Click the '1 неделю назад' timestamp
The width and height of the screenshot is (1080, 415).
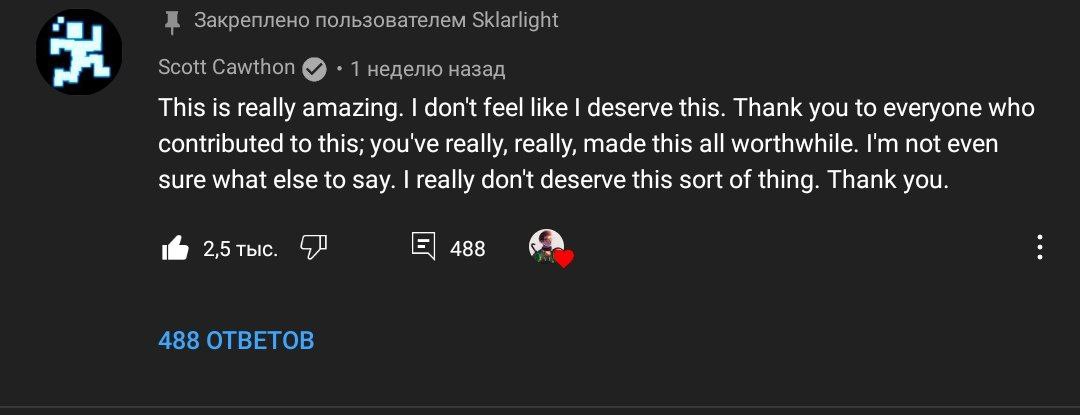427,69
